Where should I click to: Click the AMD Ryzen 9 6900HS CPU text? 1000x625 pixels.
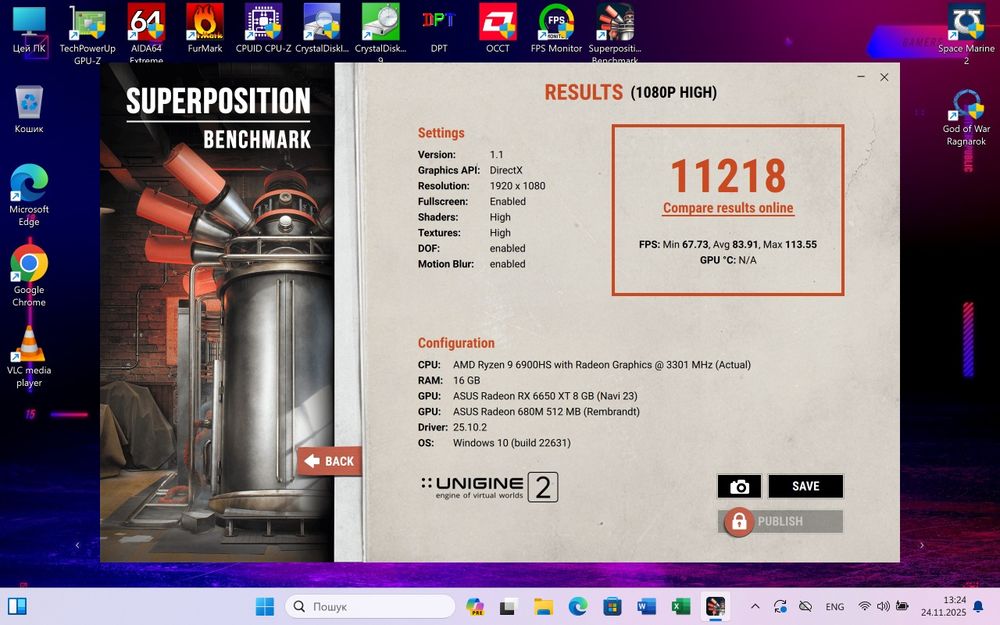(601, 365)
